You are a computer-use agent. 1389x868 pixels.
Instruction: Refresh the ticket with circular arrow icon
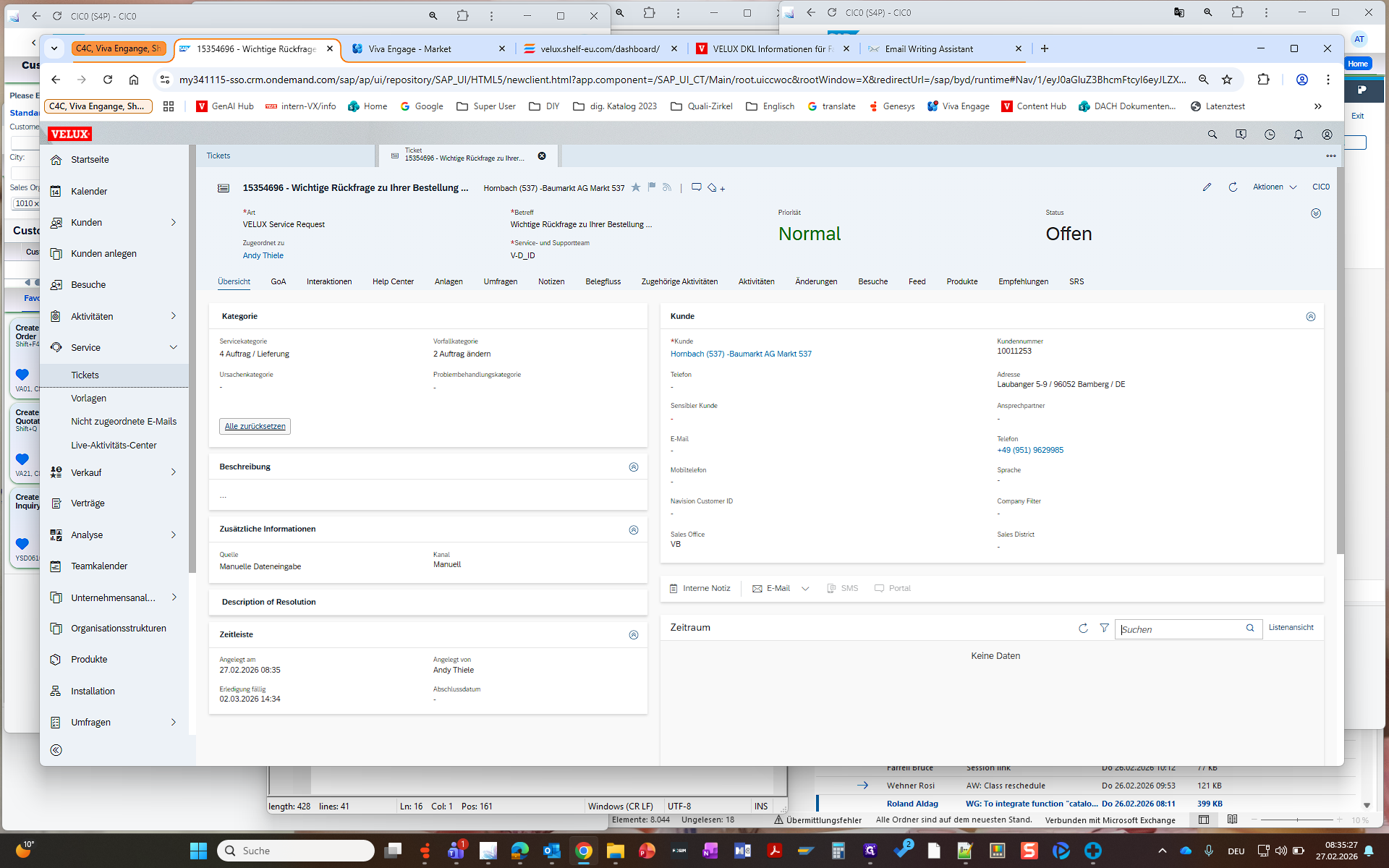(x=1233, y=187)
